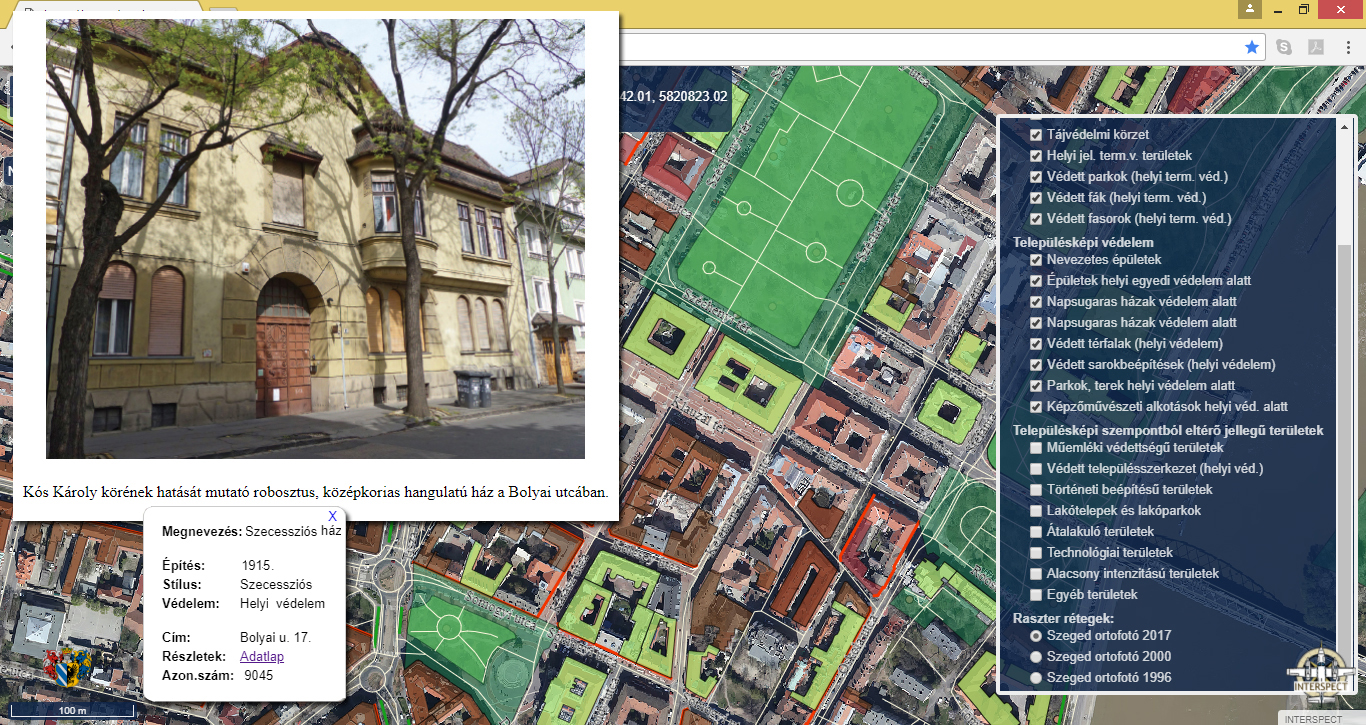This screenshot has height=725, width=1366.
Task: Toggle Védett parkok (helyi term. véd.) checkbox
Action: pos(1037,177)
